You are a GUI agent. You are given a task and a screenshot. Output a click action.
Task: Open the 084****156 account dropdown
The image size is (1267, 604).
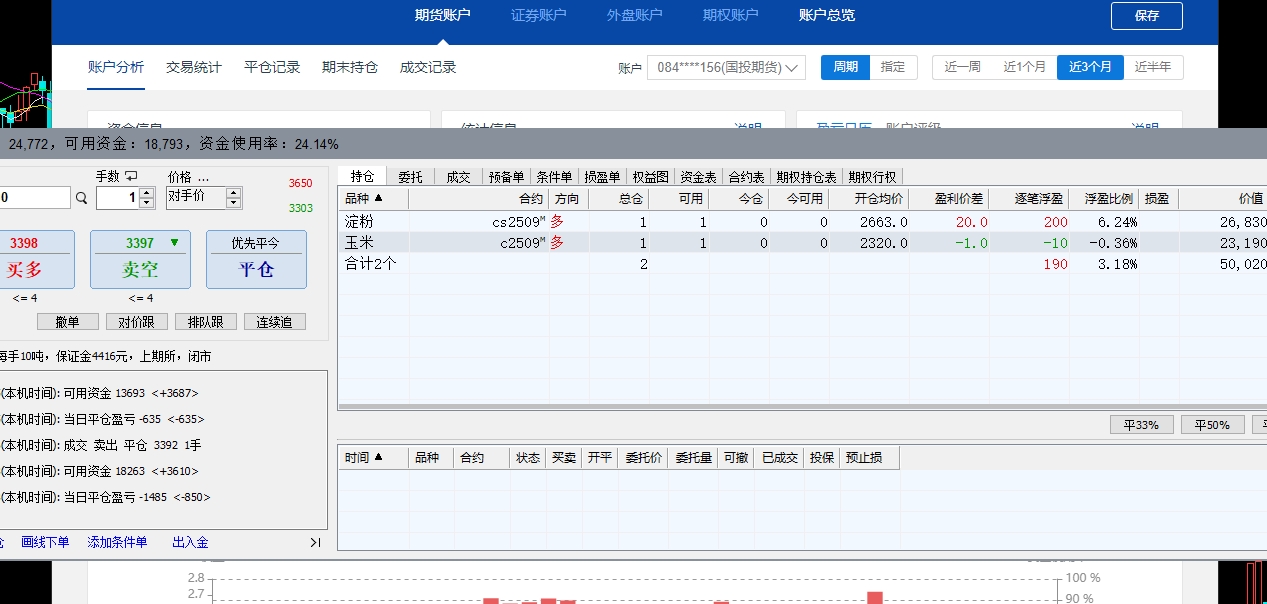[x=727, y=67]
